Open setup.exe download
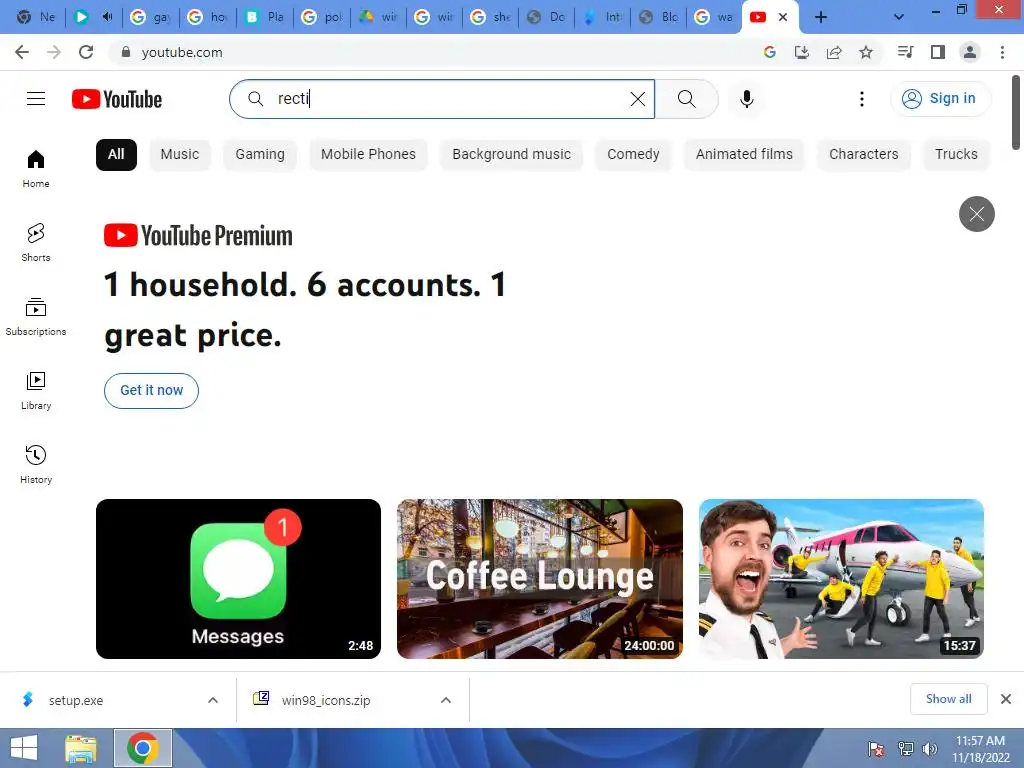The width and height of the screenshot is (1024, 768). (x=76, y=700)
